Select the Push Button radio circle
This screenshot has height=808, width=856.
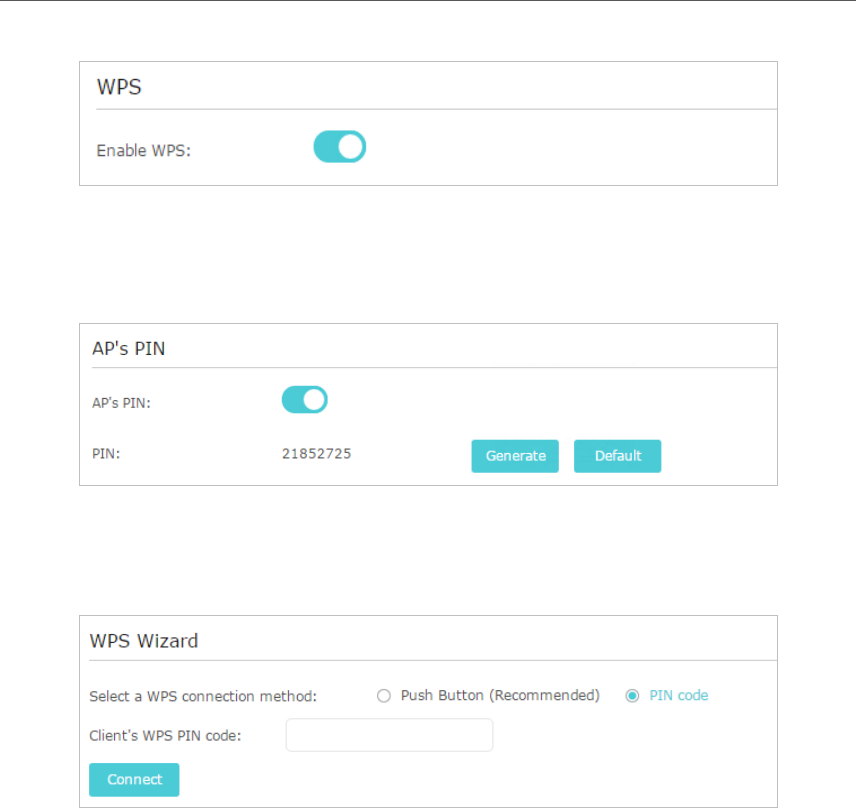pos(384,696)
